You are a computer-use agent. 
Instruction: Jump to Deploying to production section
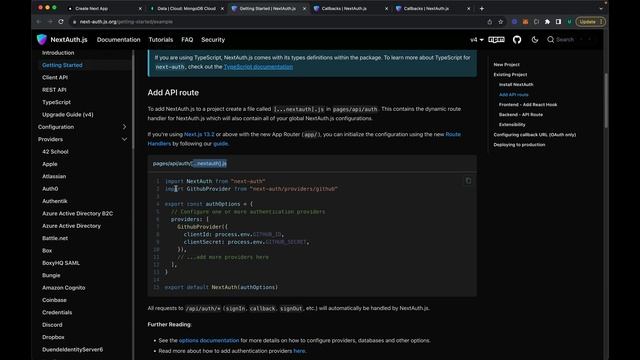click(x=519, y=144)
